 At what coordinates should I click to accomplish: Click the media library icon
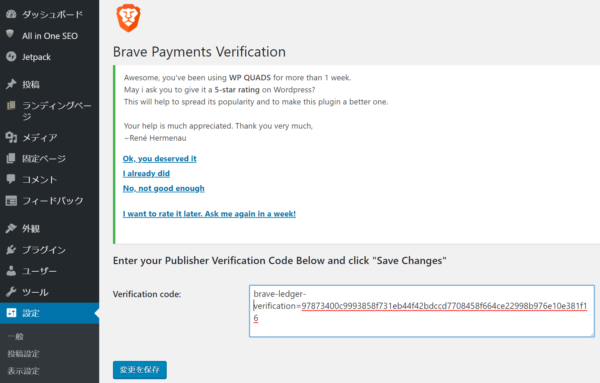(x=11, y=137)
